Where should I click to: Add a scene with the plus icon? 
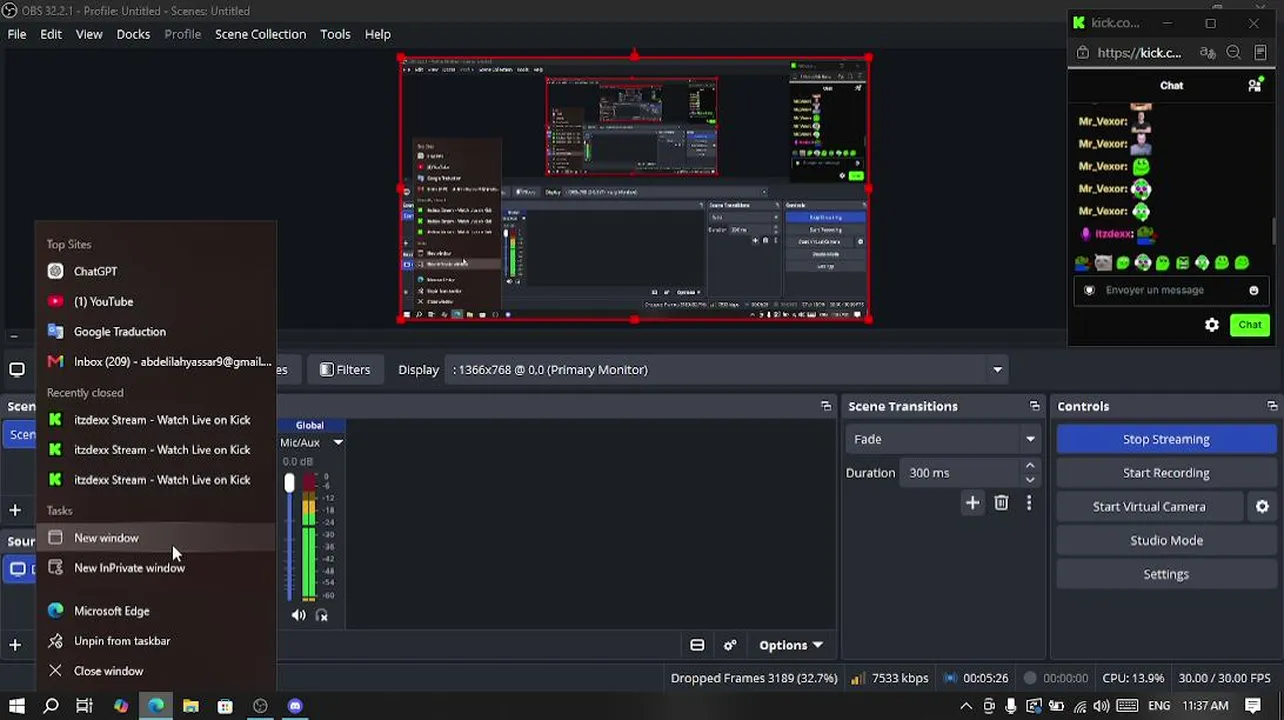[x=15, y=511]
